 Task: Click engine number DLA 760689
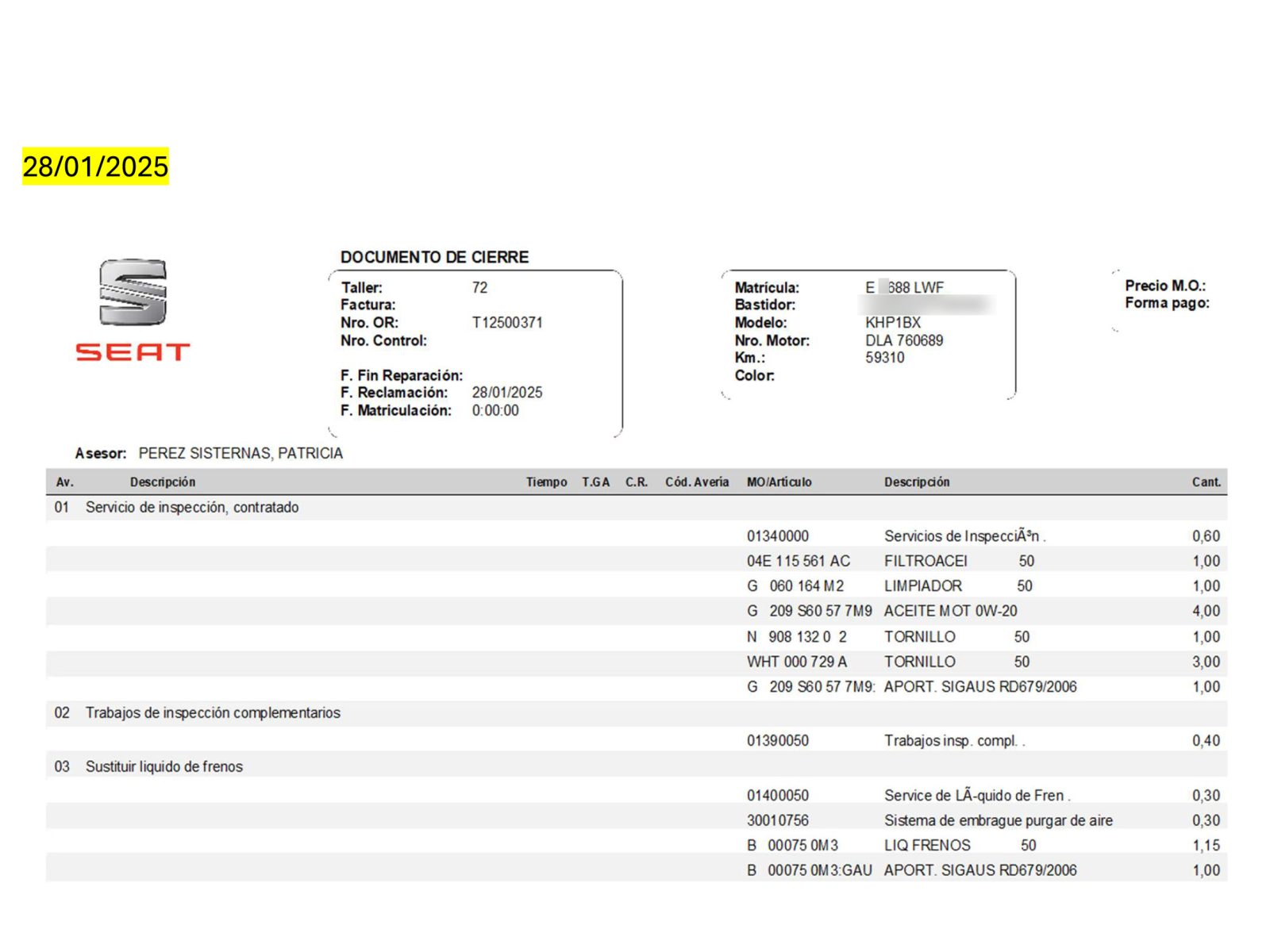click(x=904, y=340)
